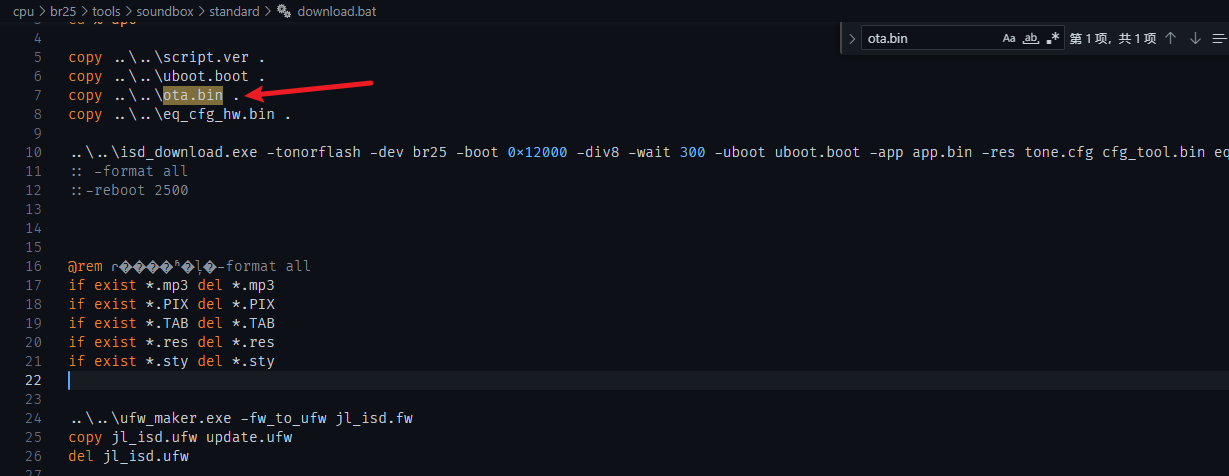
Task: Click the highlighted ota.bin match
Action: (x=193, y=95)
